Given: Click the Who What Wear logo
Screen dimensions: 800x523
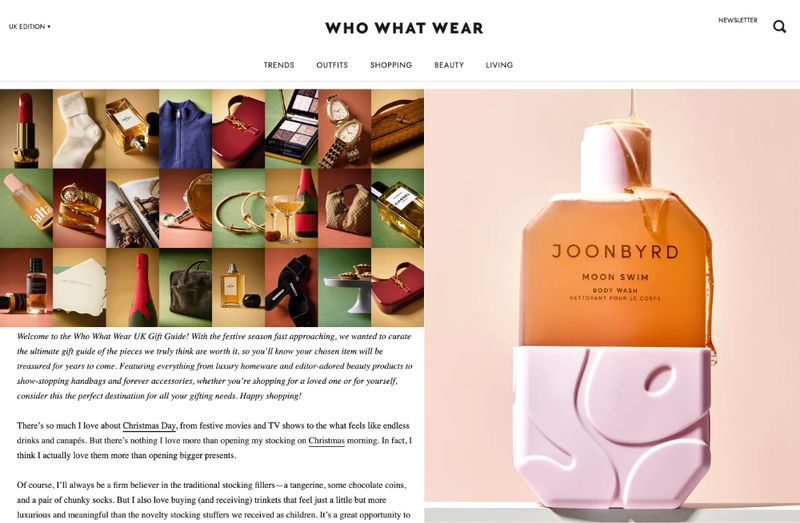Looking at the screenshot, I should coord(404,28).
